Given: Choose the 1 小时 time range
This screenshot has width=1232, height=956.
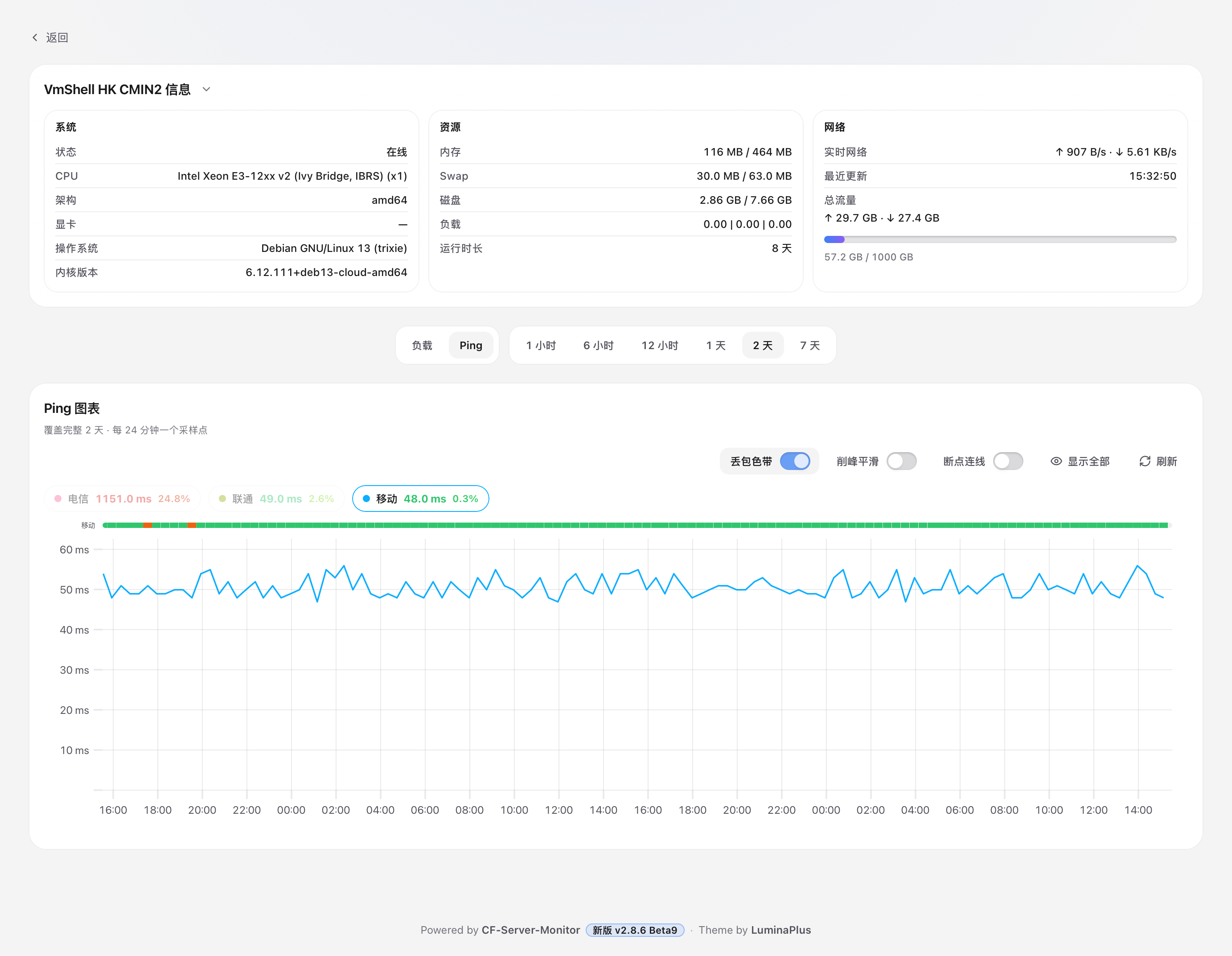Looking at the screenshot, I should pyautogui.click(x=541, y=345).
